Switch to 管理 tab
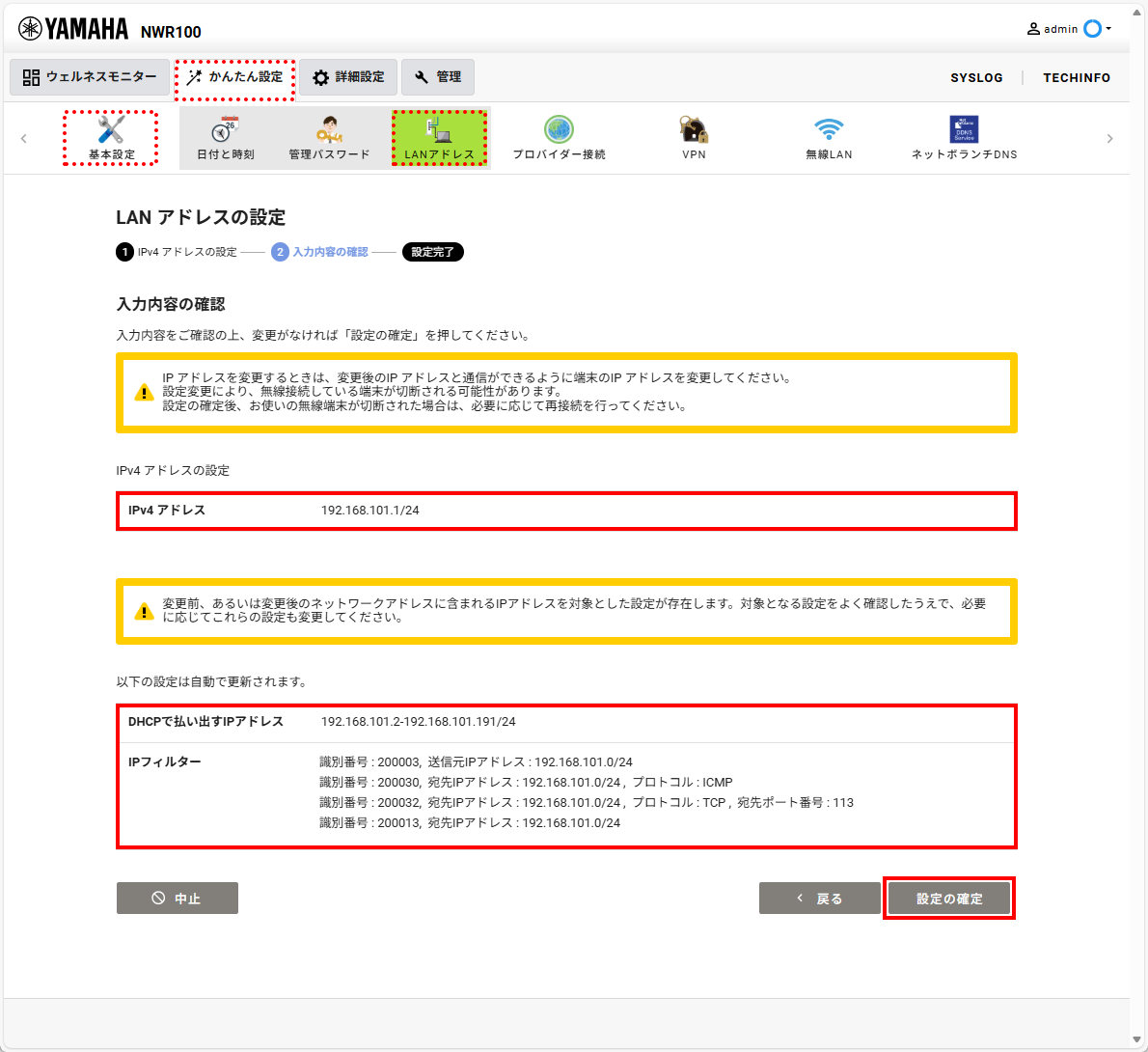The image size is (1148, 1052). click(x=438, y=77)
